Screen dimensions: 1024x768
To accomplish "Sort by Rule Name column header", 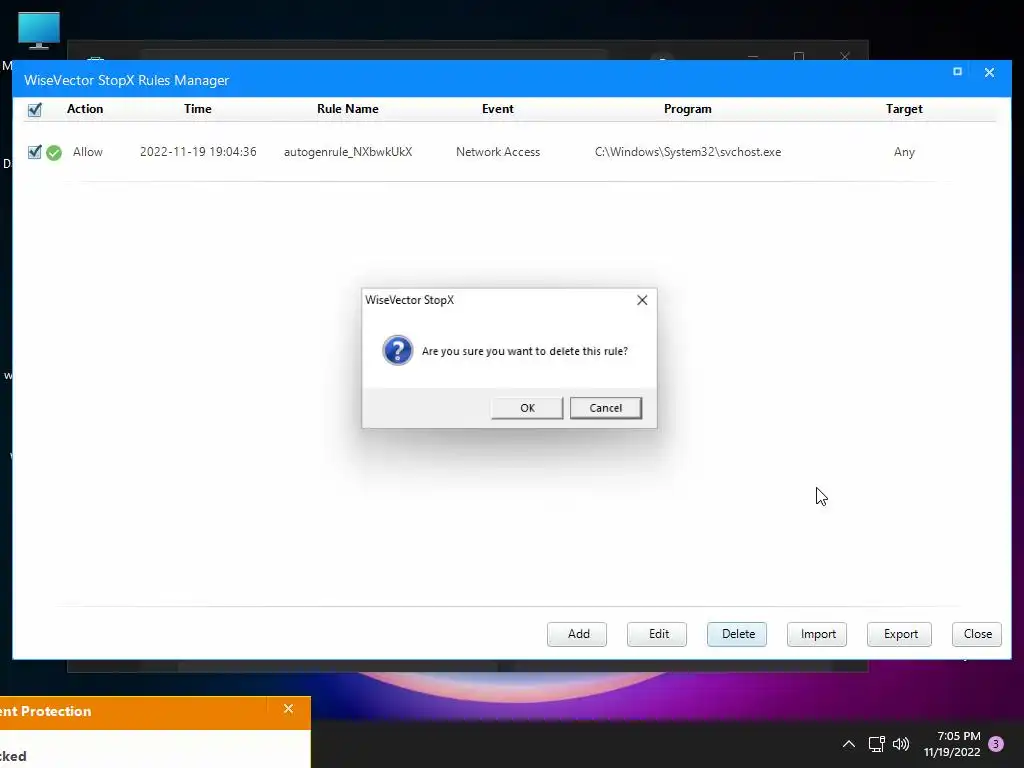I will coord(347,109).
